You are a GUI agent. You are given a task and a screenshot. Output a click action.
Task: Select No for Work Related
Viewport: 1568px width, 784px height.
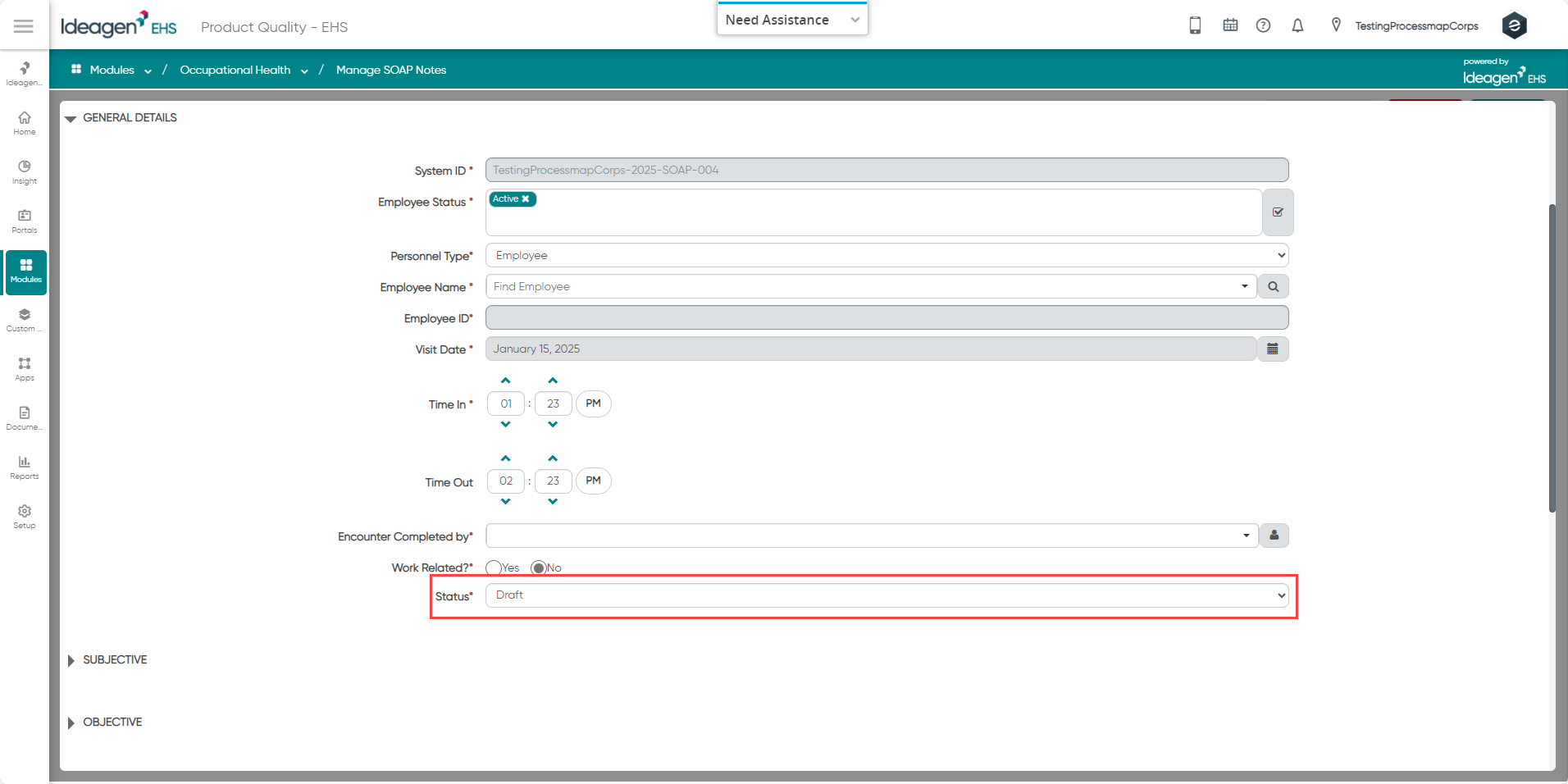(539, 567)
